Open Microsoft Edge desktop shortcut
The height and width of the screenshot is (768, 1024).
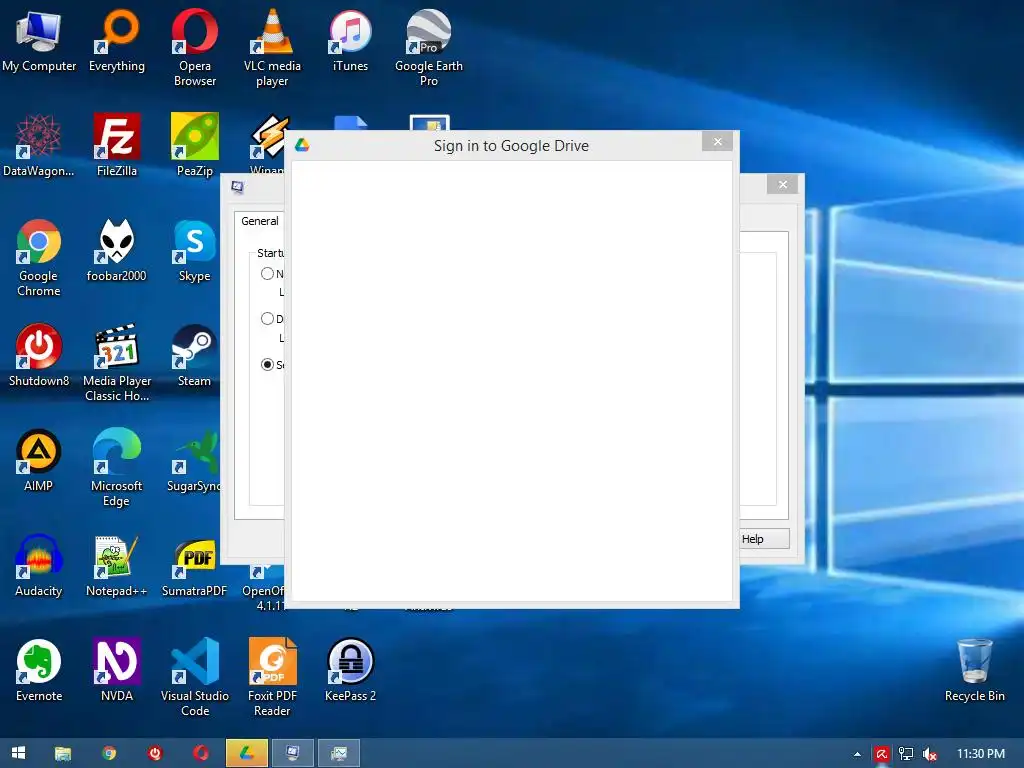[x=117, y=468]
